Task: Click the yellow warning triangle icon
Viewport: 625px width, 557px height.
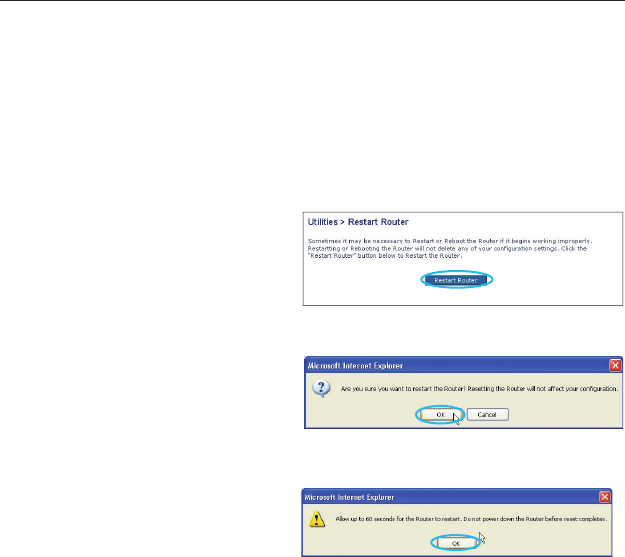Action: pyautogui.click(x=317, y=519)
